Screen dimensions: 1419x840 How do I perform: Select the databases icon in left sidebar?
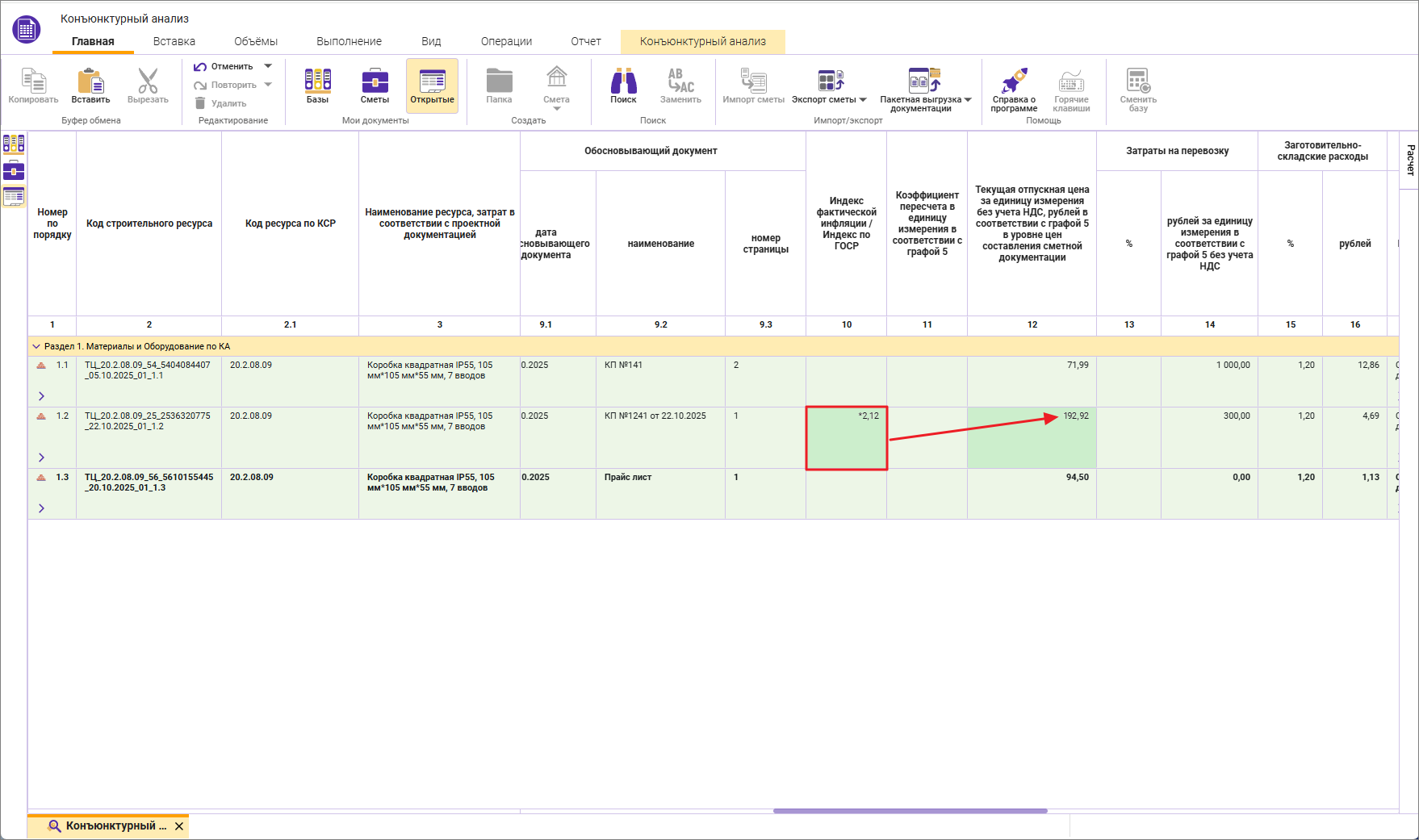14,144
